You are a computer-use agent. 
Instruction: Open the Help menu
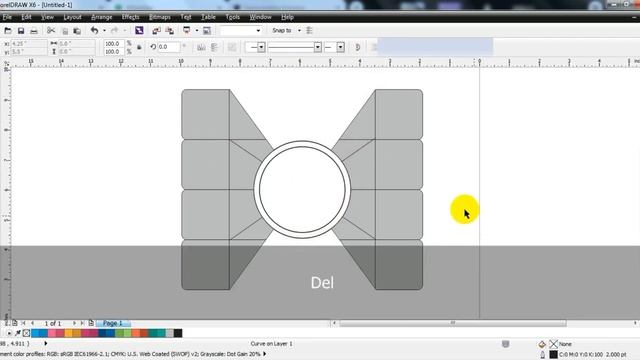(287, 17)
